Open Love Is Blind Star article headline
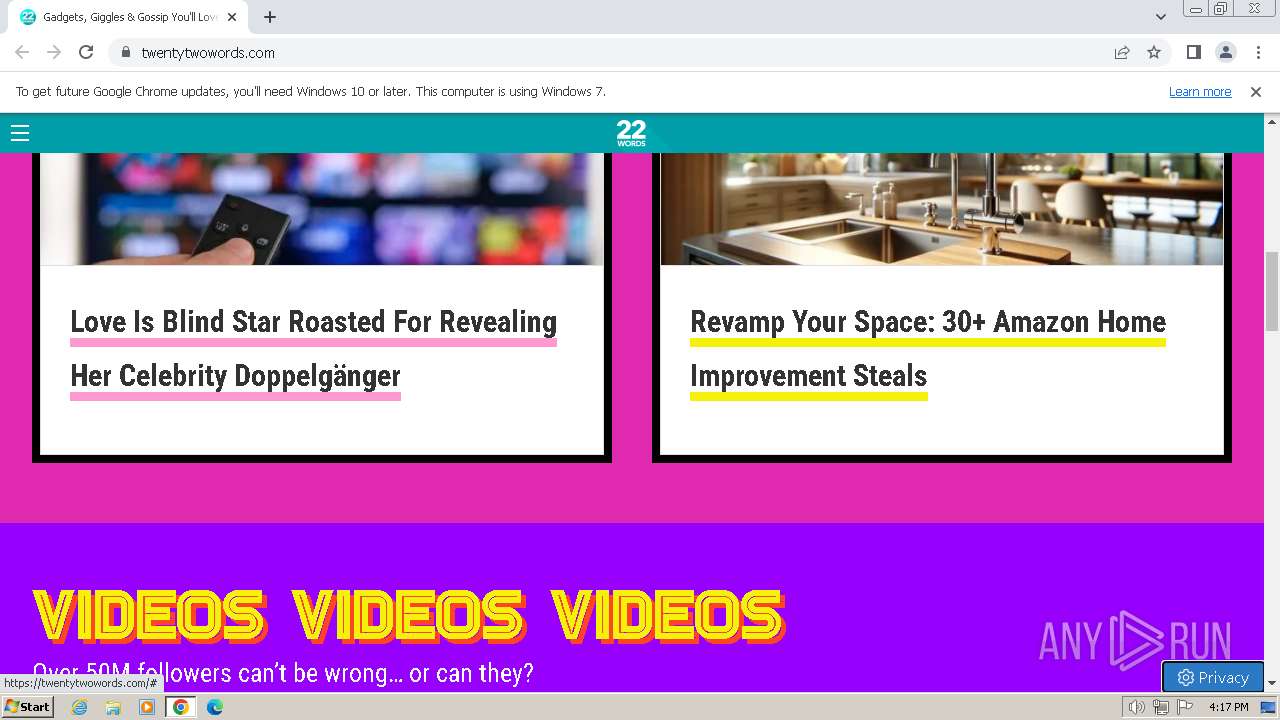 (314, 349)
